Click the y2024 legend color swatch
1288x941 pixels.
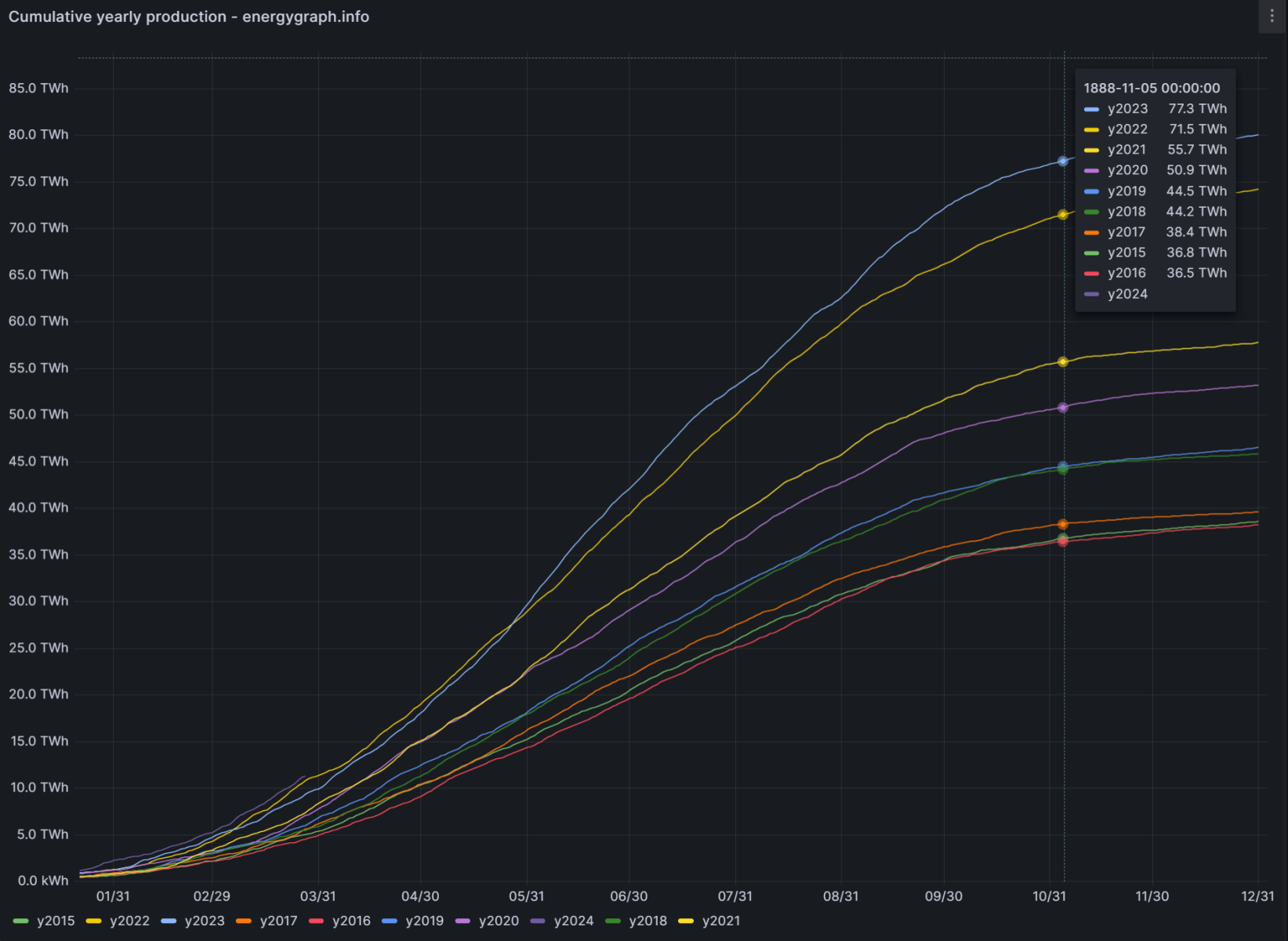(538, 921)
